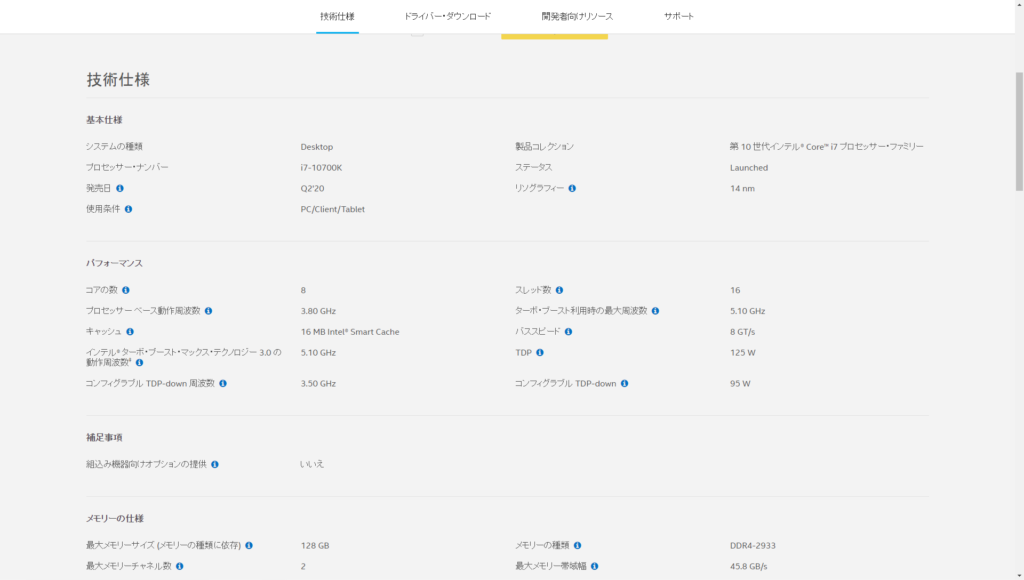Show info for プロセッサー ベース動作周波数
Viewport: 1024px width, 580px height.
tap(210, 310)
